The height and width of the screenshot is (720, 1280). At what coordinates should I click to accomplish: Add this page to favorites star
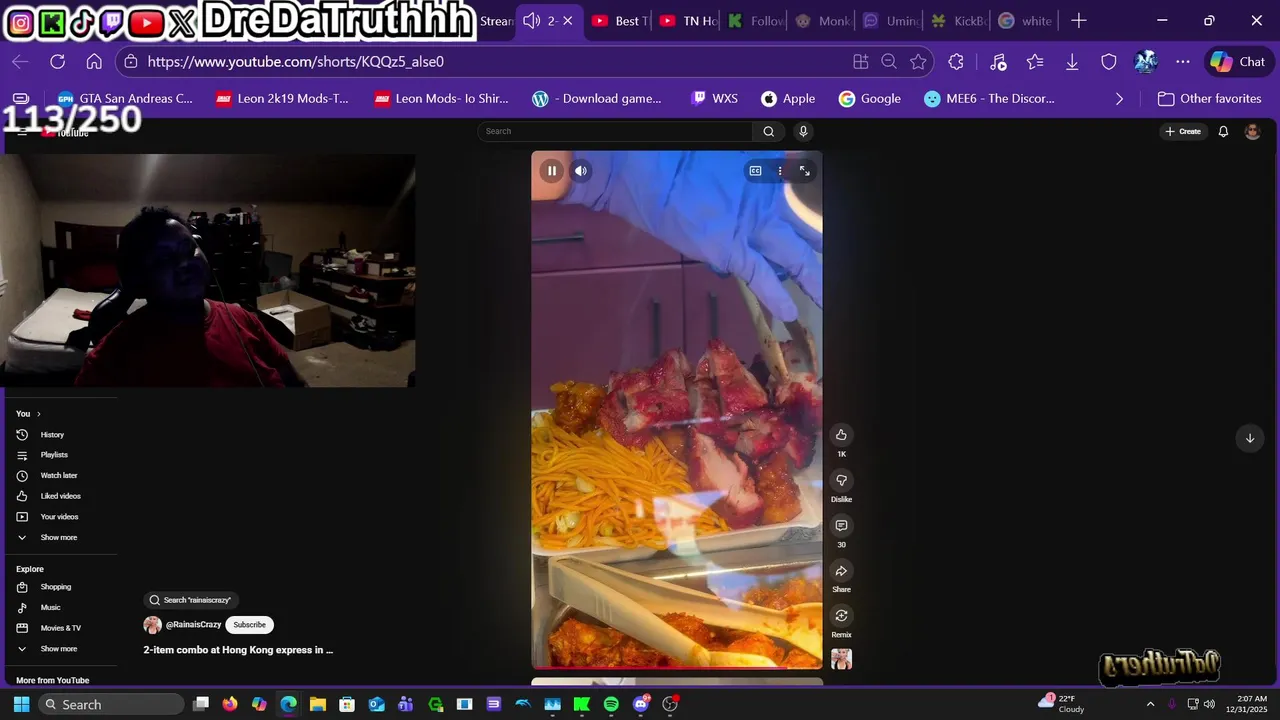click(x=918, y=62)
